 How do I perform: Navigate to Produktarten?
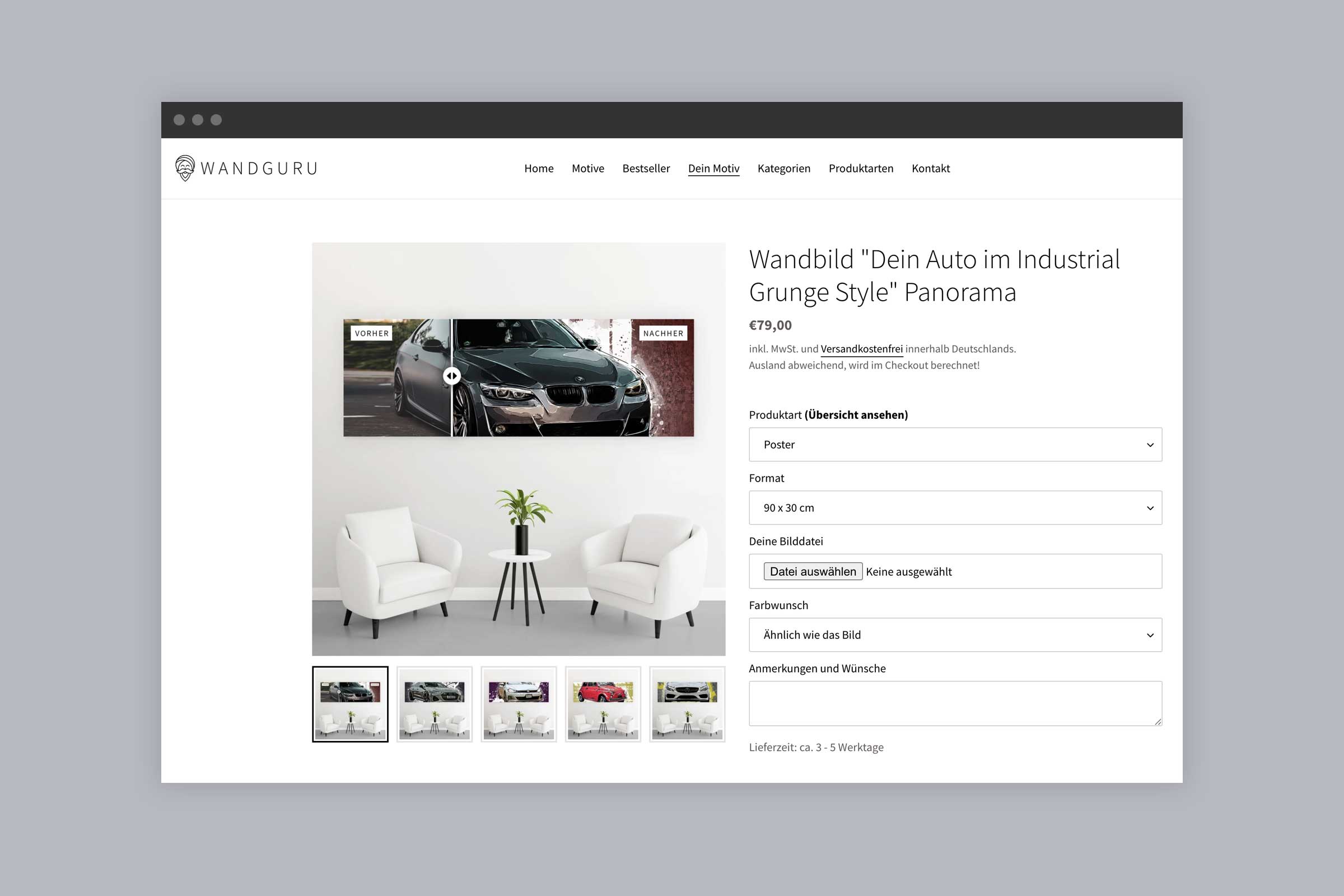[x=861, y=169]
